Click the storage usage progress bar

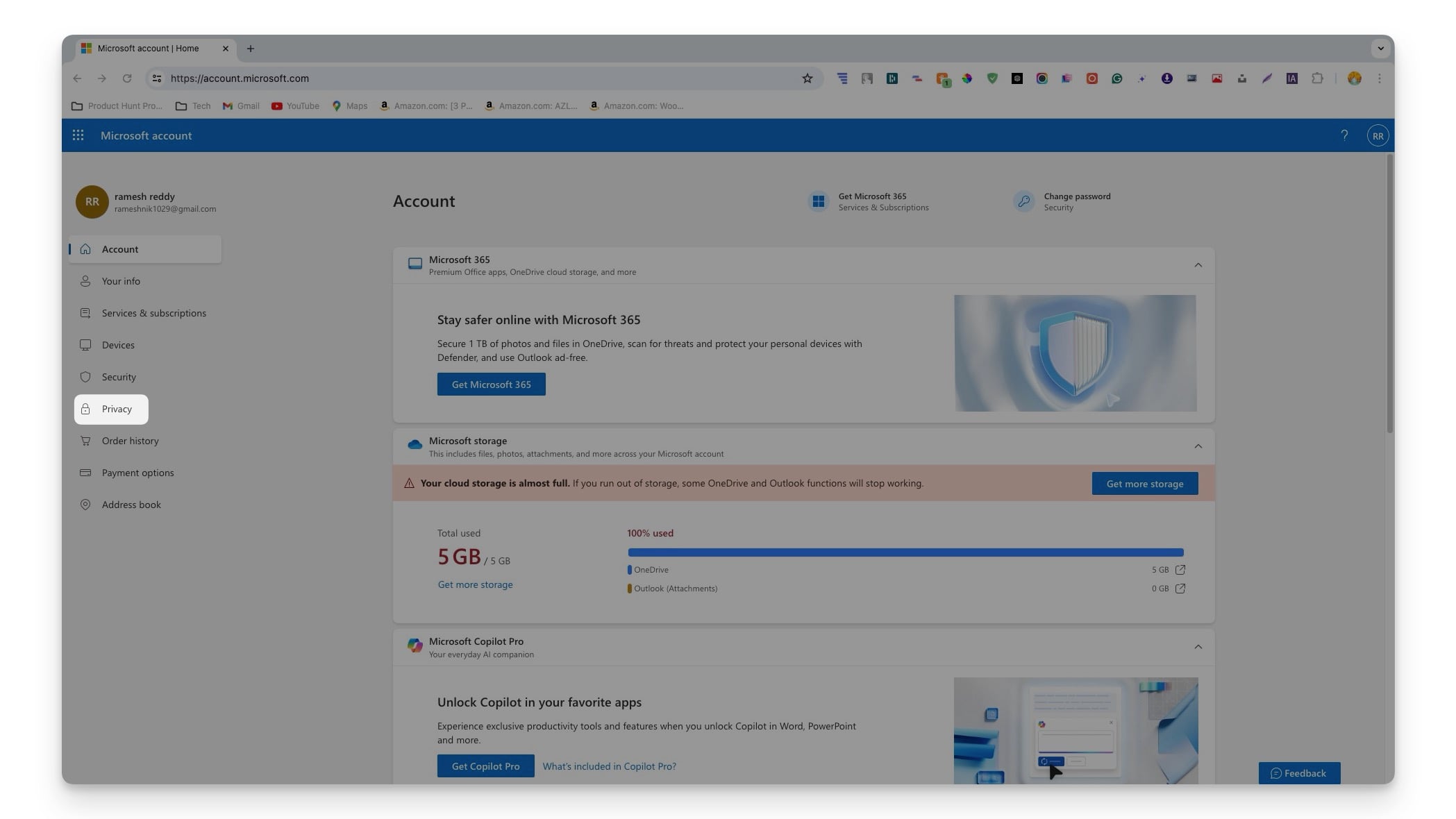point(905,552)
